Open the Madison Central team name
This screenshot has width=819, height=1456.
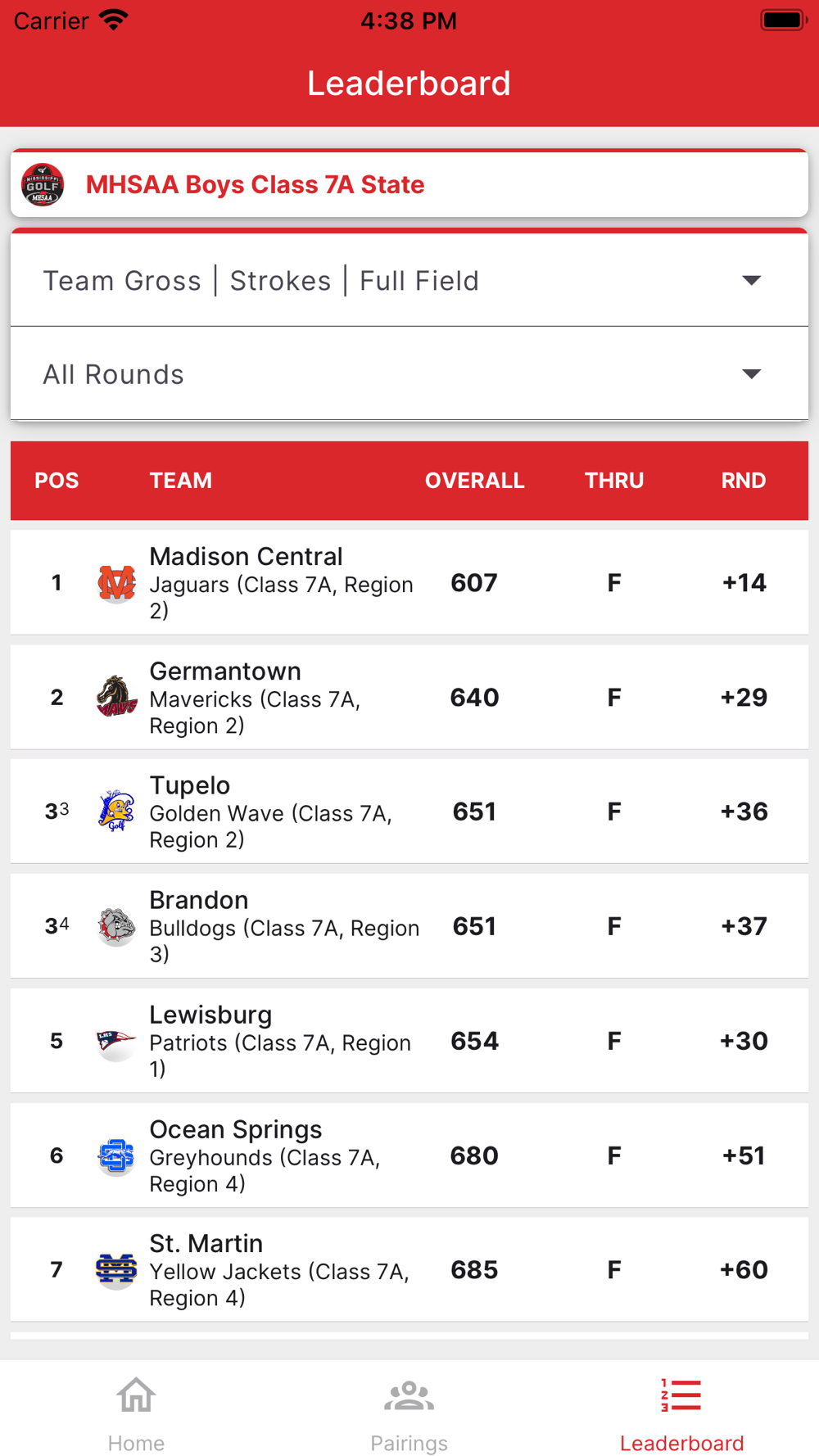tap(246, 557)
